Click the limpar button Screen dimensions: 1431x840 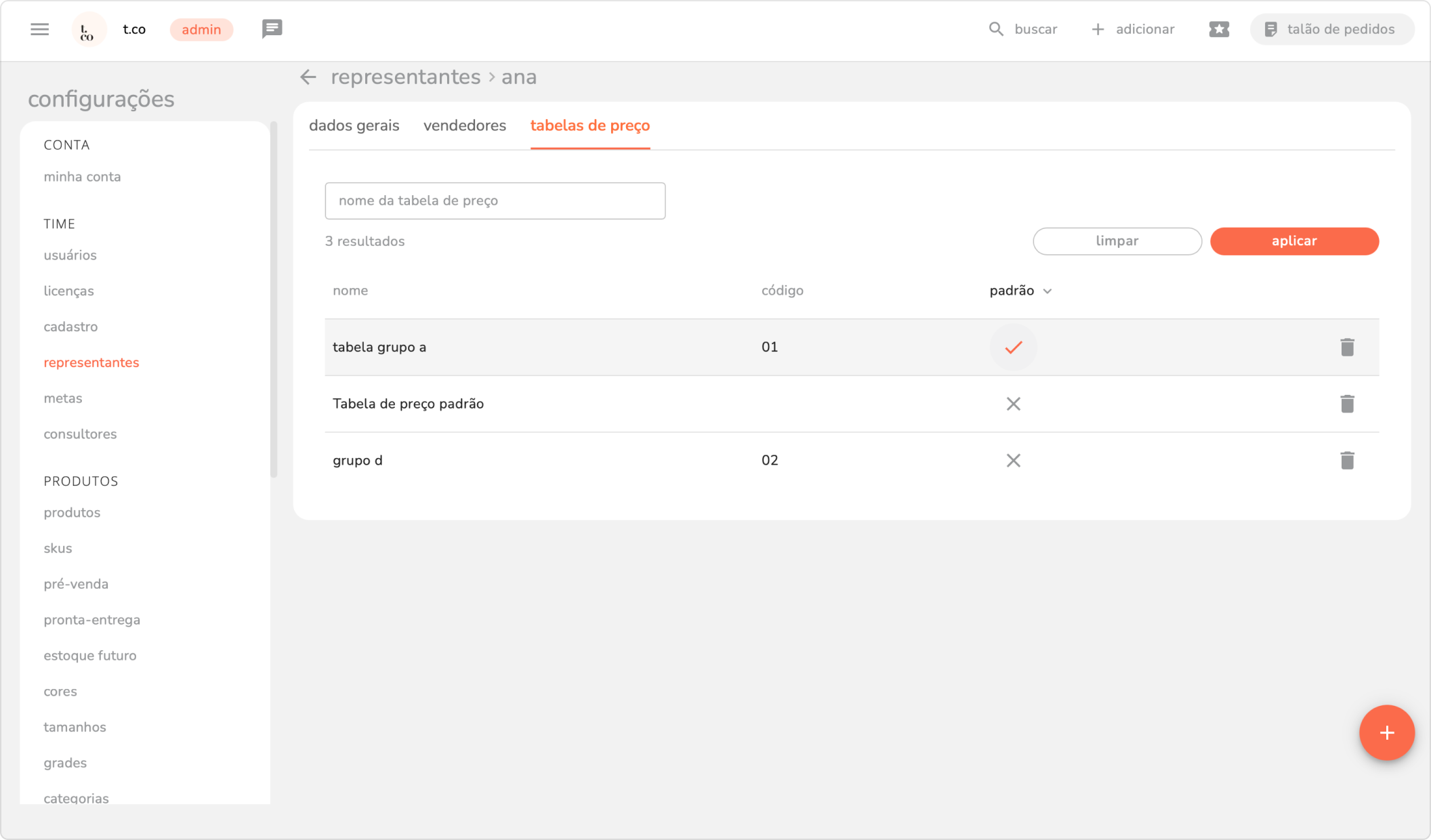tap(1117, 241)
